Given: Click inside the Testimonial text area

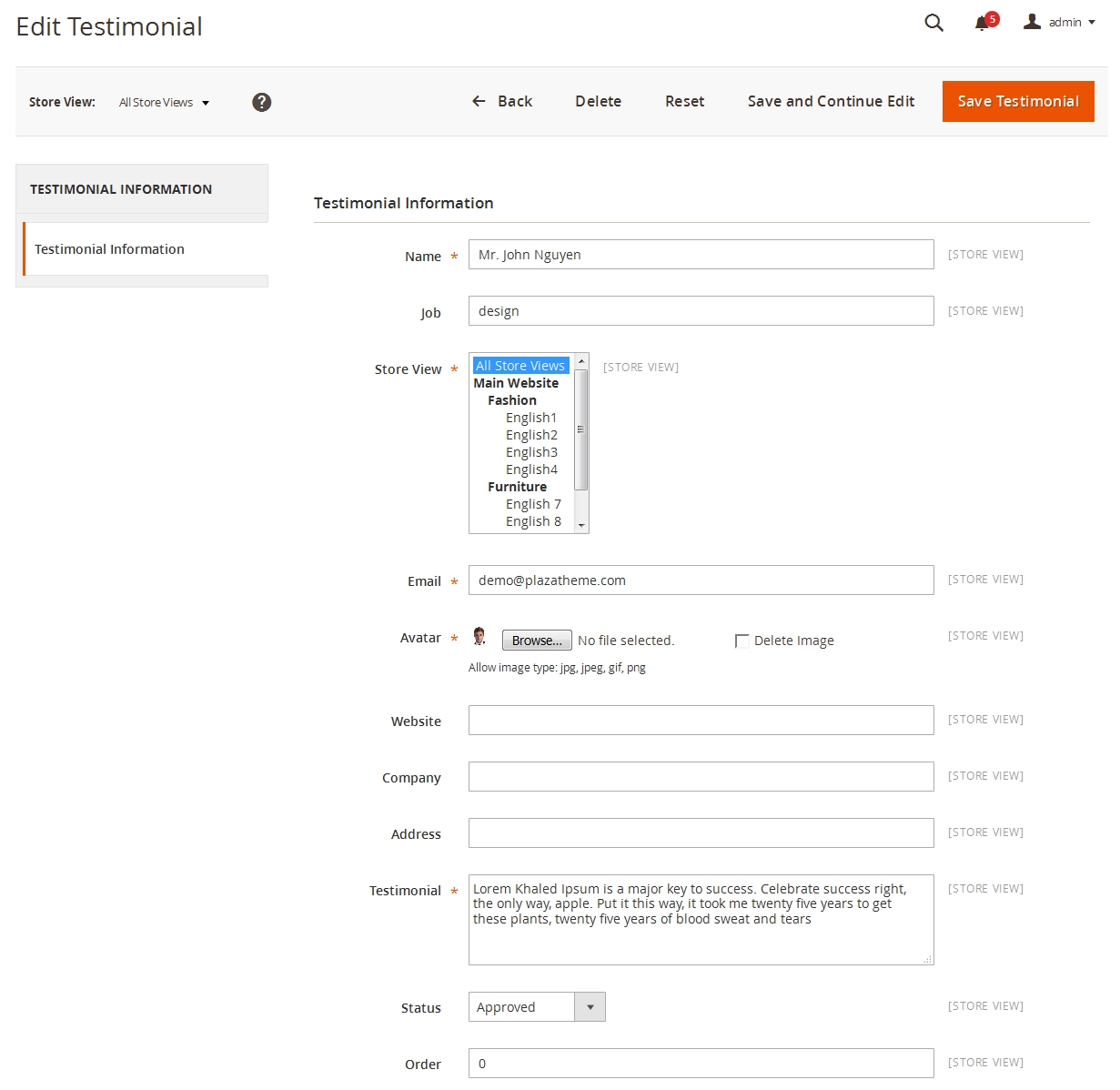Looking at the screenshot, I should [x=700, y=919].
